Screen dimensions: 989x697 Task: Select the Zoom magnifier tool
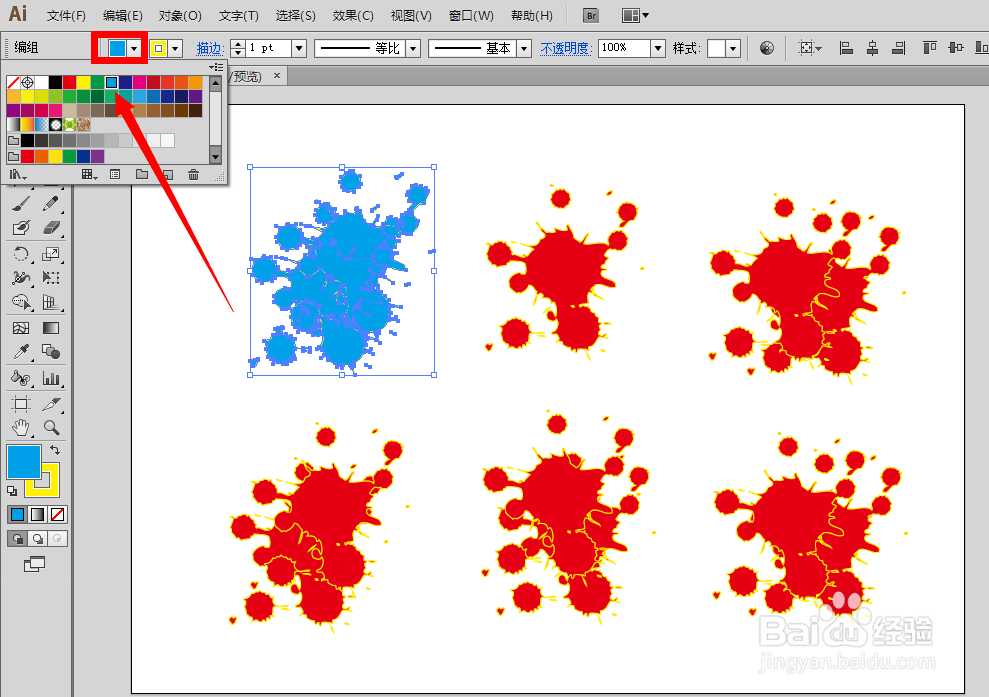click(x=51, y=428)
